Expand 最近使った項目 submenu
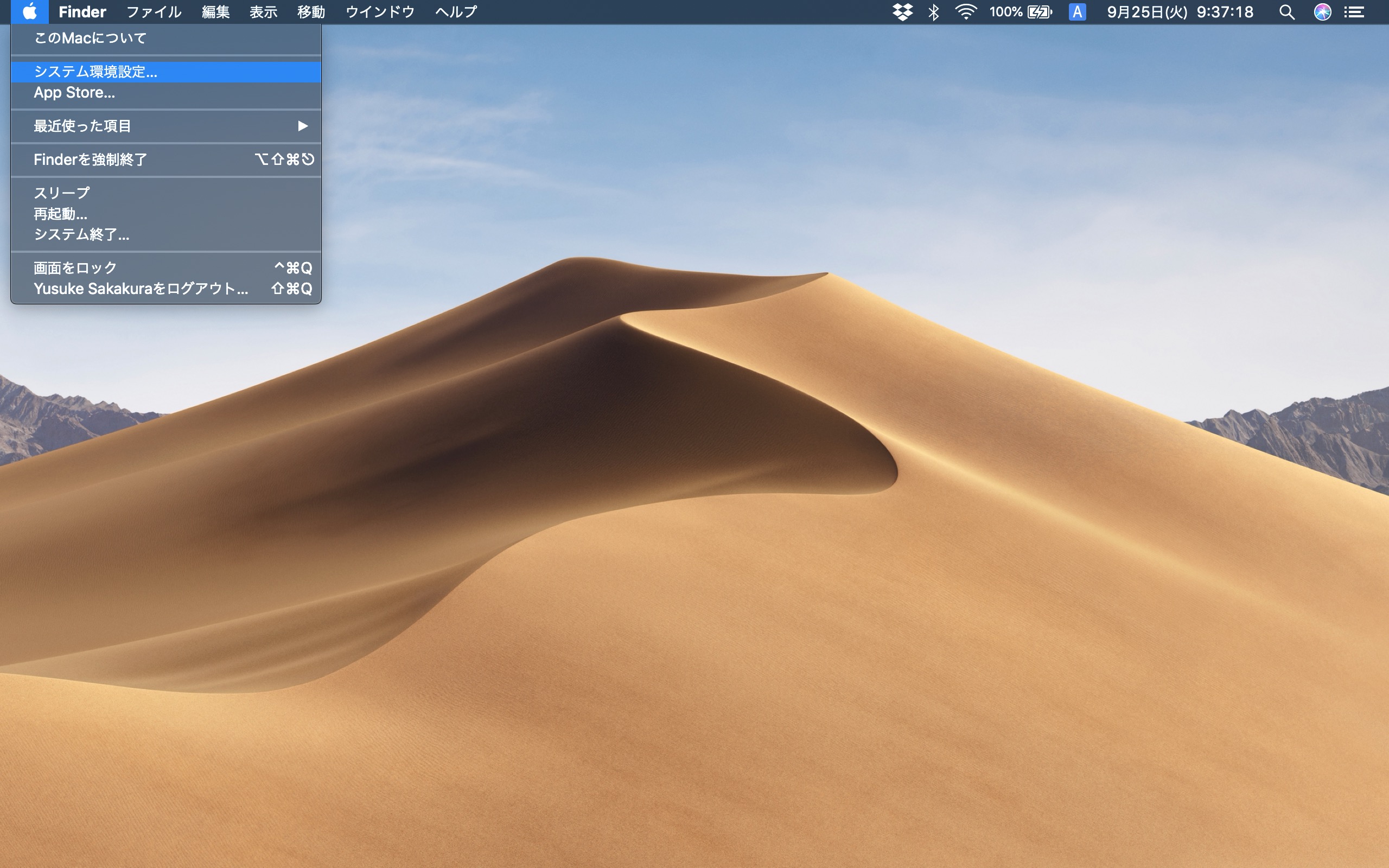This screenshot has height=868, width=1389. coord(166,126)
